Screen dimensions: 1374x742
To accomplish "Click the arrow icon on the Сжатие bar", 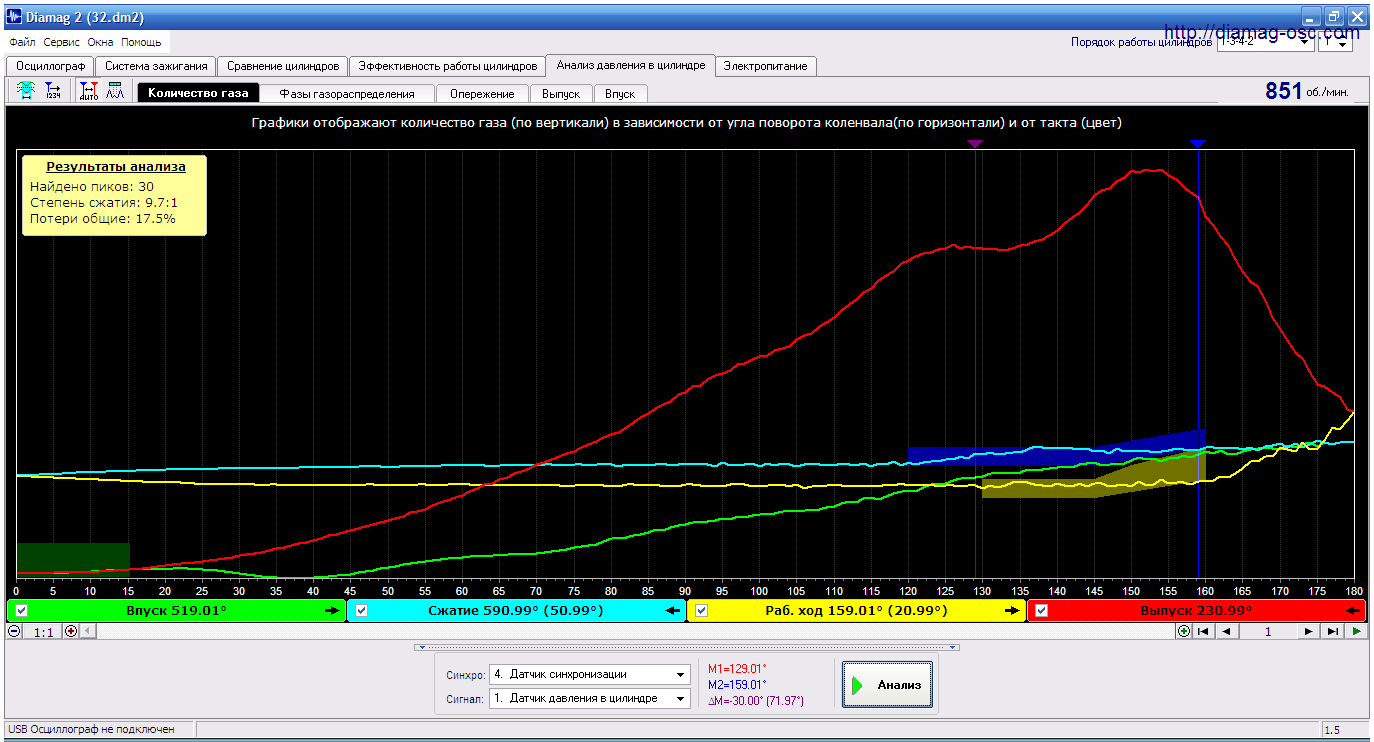I will (673, 610).
